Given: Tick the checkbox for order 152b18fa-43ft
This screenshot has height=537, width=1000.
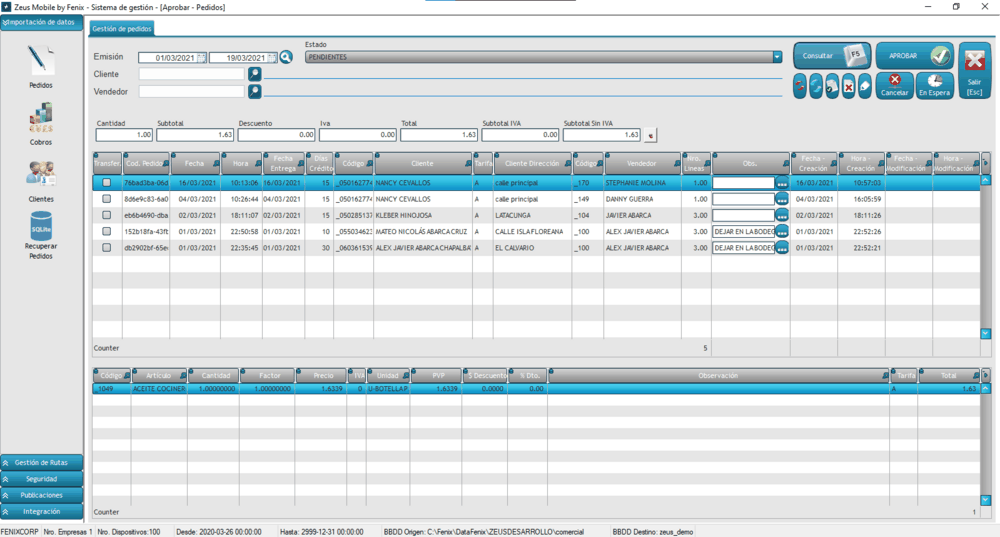Looking at the screenshot, I should point(107,232).
